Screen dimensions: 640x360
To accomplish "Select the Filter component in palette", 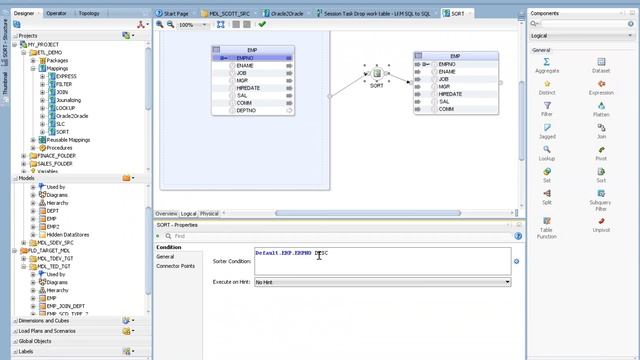I will point(547,109).
